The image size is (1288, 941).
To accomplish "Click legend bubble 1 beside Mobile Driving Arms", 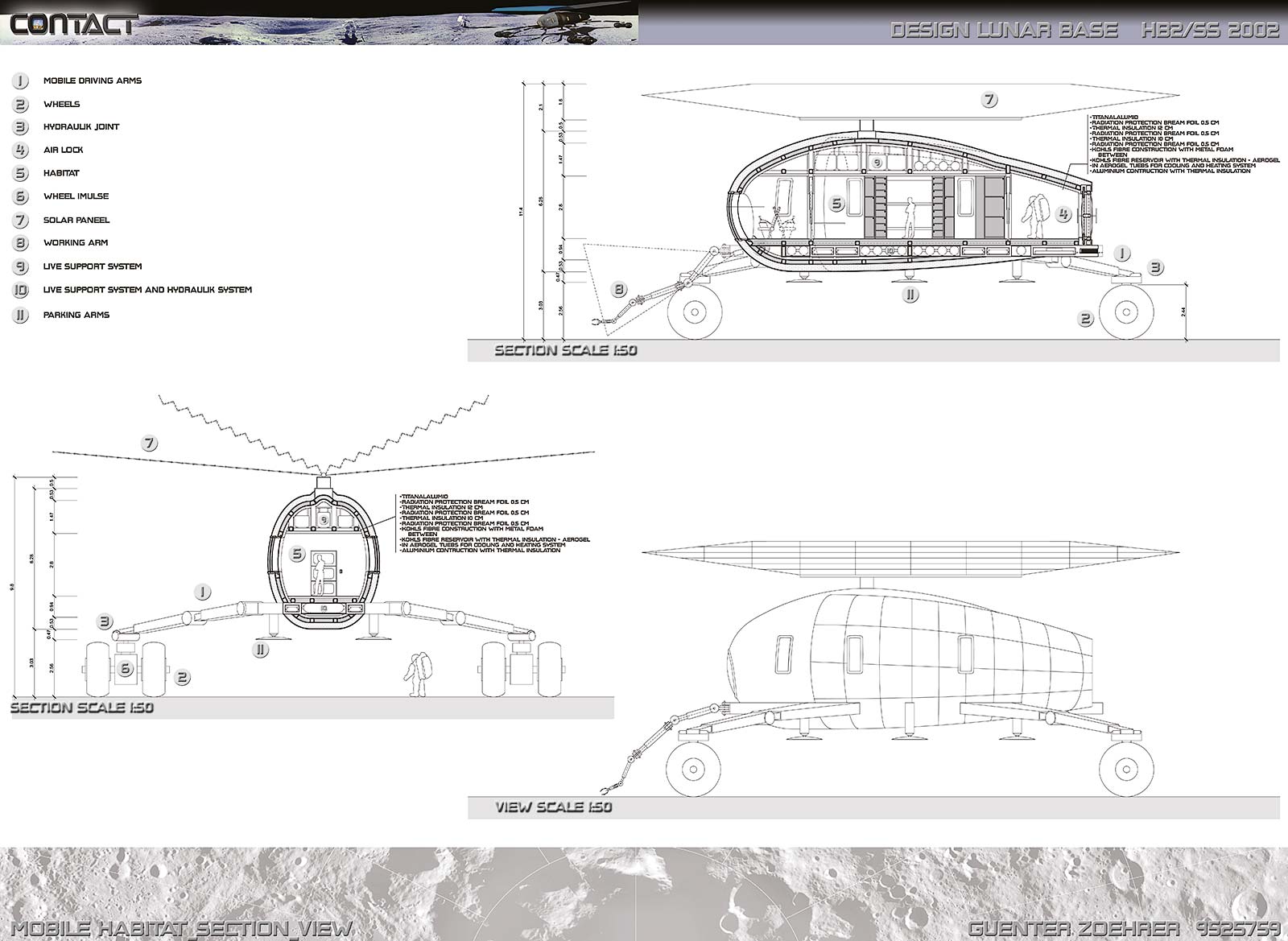I will tap(20, 81).
